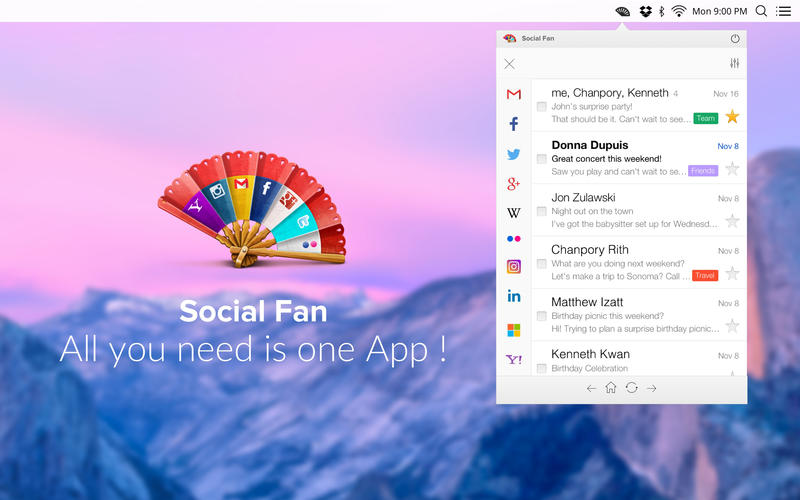
Task: Check the box for Jon Zulawski email
Action: point(541,211)
